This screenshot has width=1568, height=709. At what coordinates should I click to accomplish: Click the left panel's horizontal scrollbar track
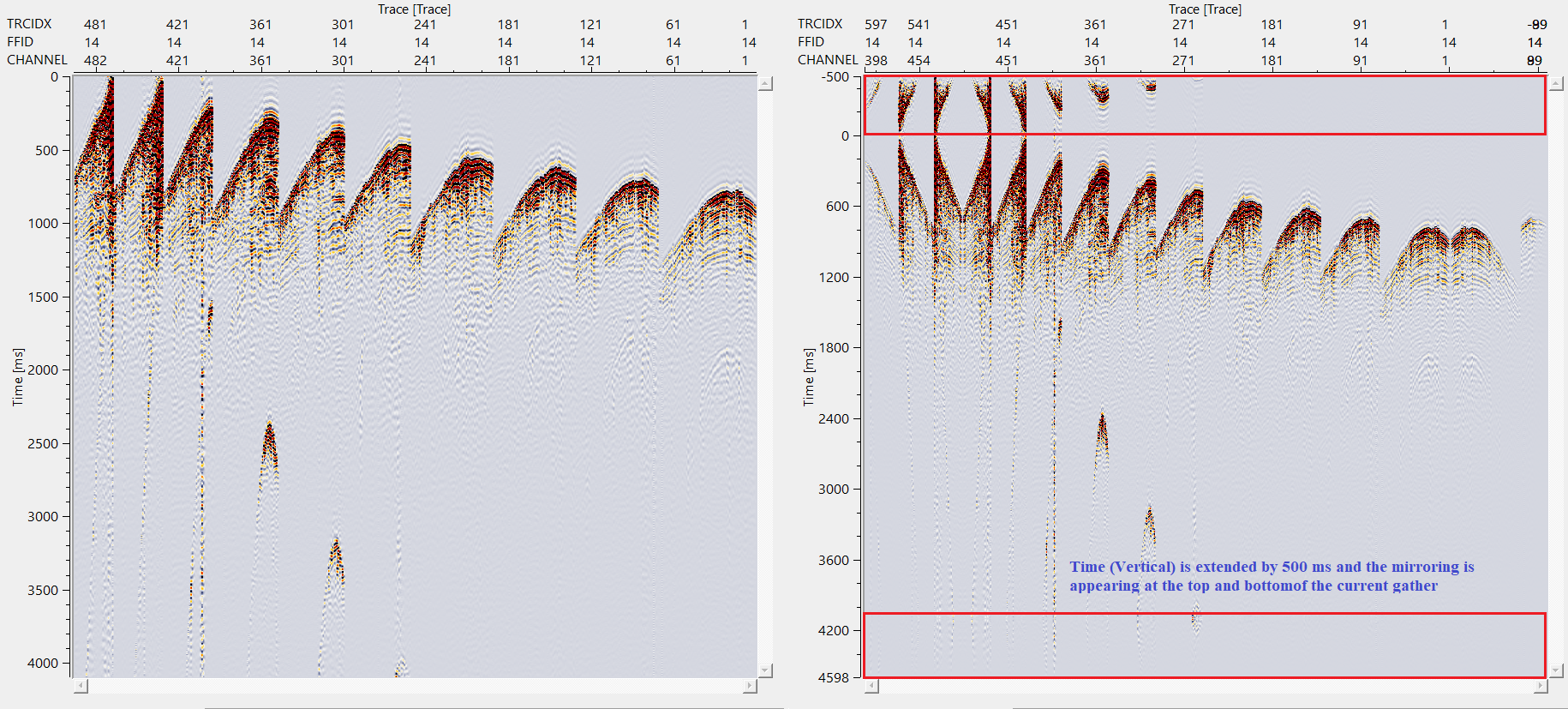(x=415, y=686)
